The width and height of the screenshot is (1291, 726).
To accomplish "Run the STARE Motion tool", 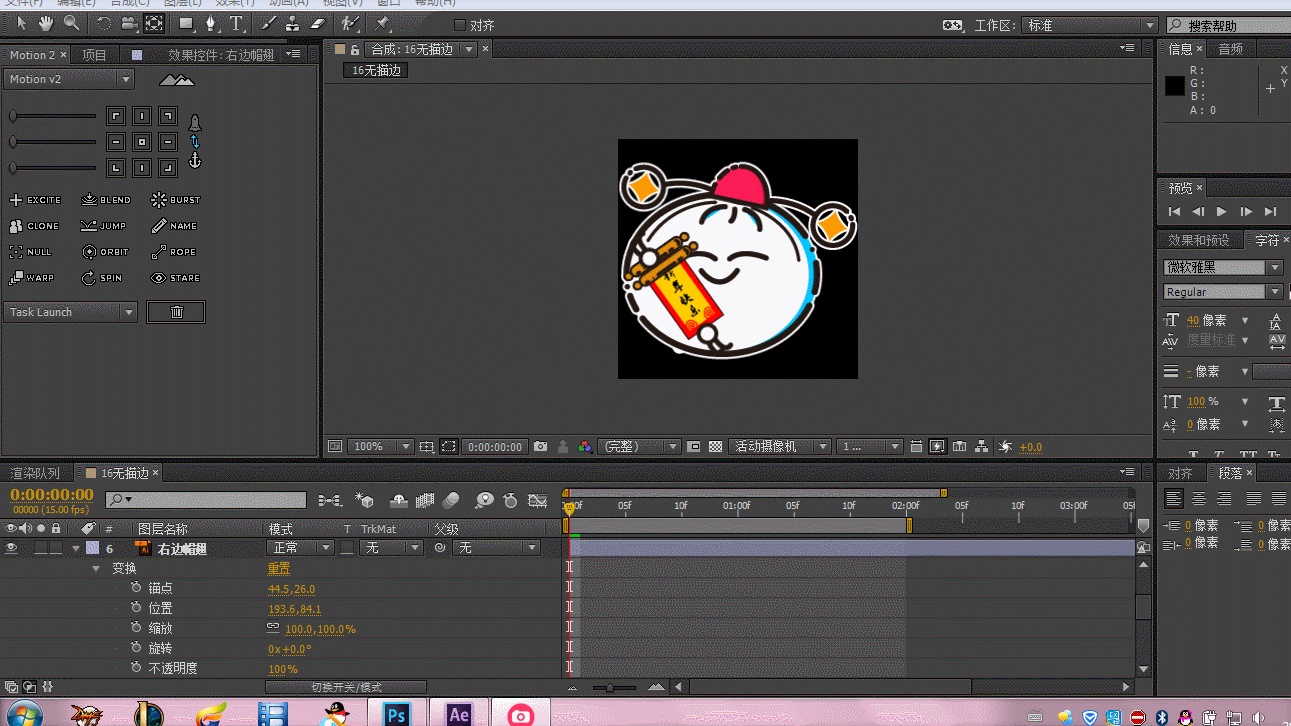I will coord(176,278).
